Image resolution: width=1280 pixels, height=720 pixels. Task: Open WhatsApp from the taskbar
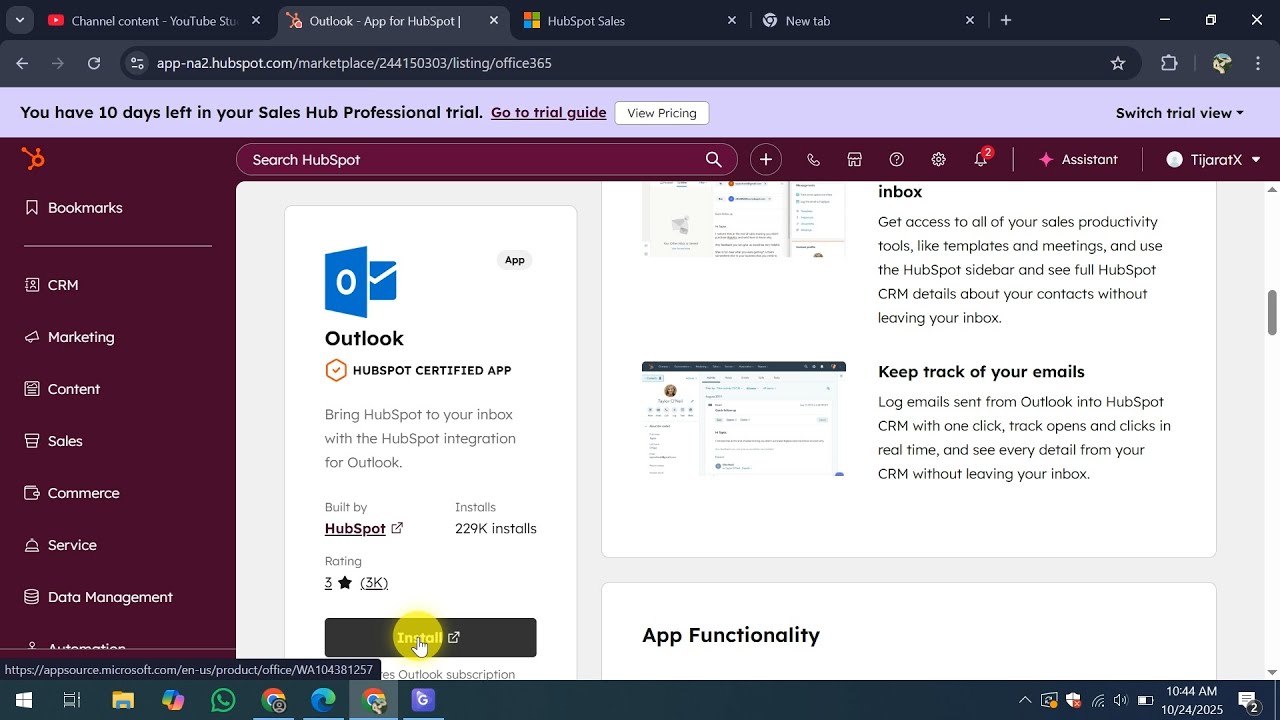point(223,700)
